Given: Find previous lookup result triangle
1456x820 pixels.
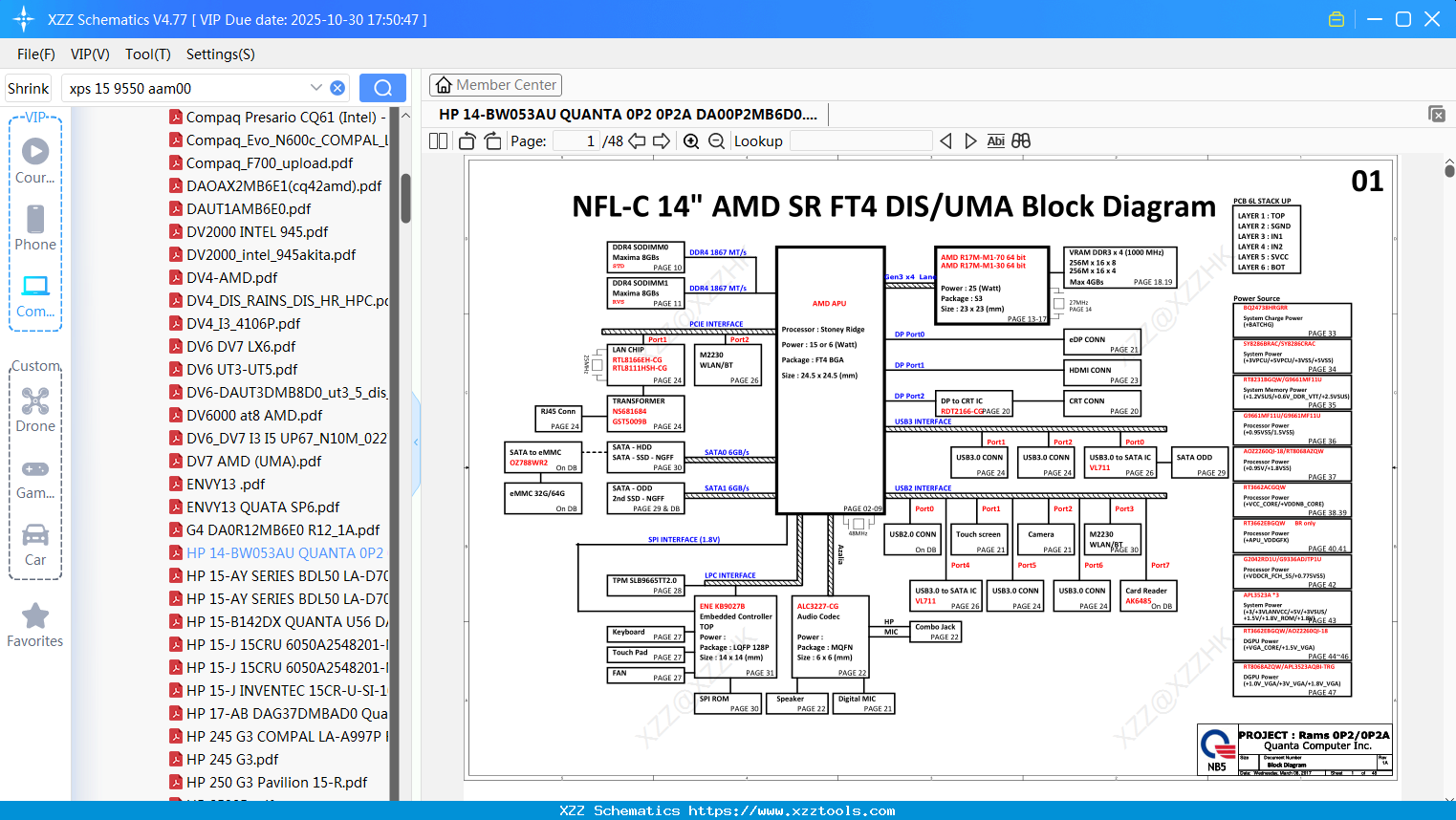Looking at the screenshot, I should click(945, 140).
